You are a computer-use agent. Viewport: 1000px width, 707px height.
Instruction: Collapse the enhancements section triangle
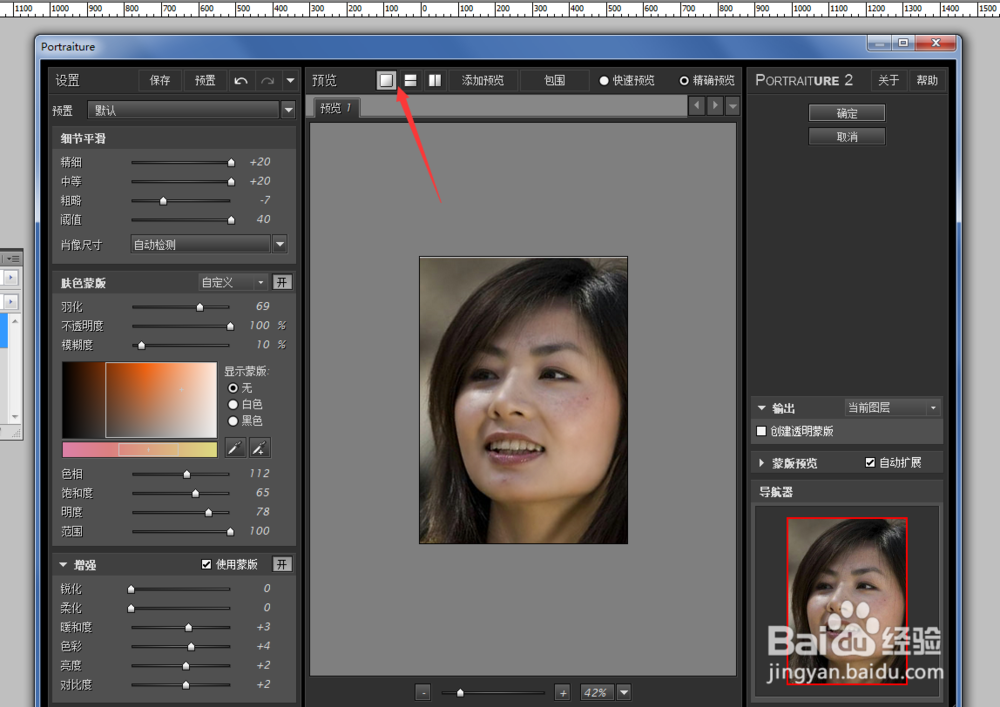pos(63,564)
